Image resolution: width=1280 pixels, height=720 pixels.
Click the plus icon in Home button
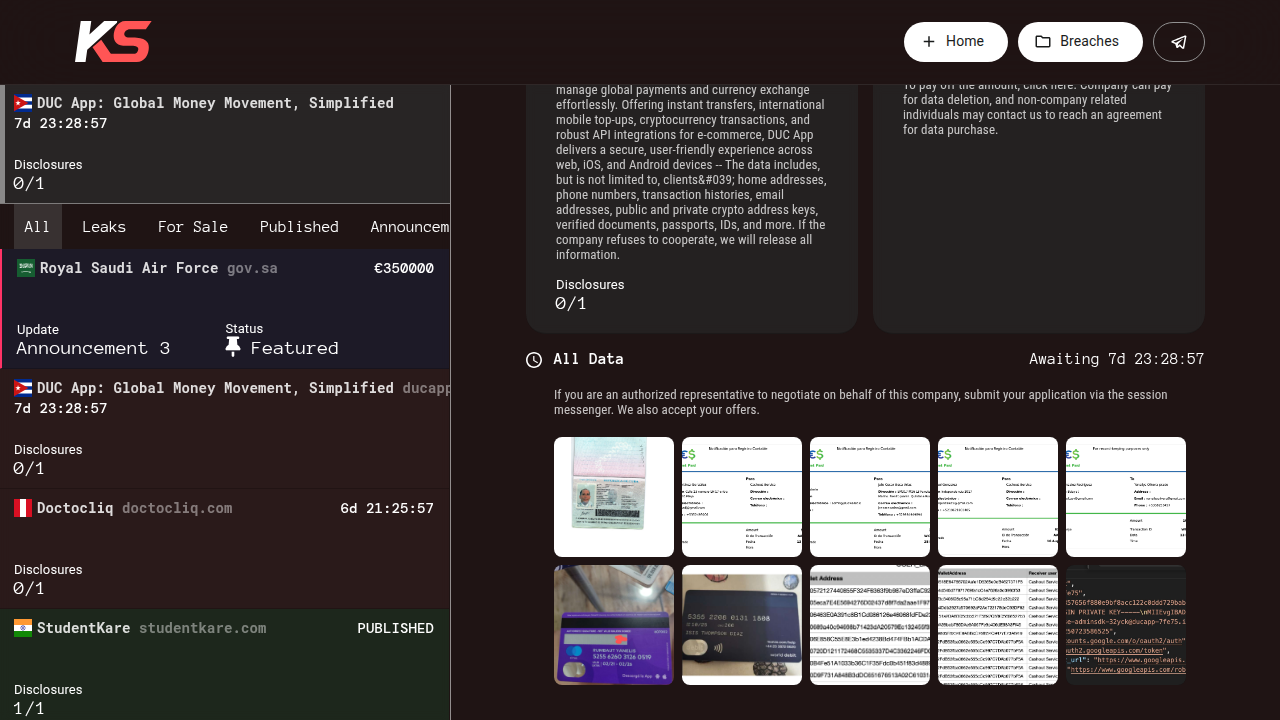[929, 42]
